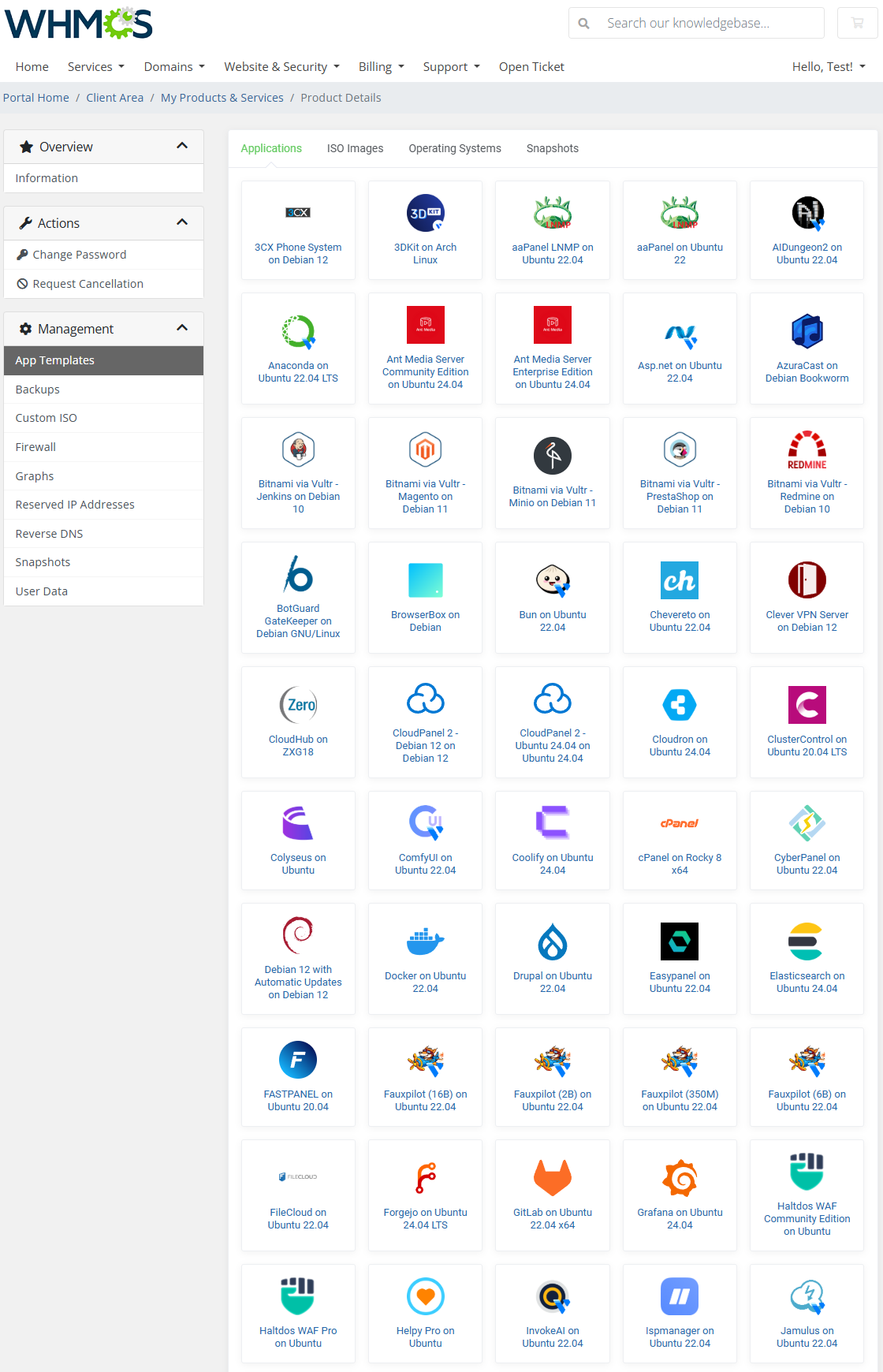This screenshot has height=1372, width=883.
Task: Click the Drupal droplet icon
Action: point(553,941)
